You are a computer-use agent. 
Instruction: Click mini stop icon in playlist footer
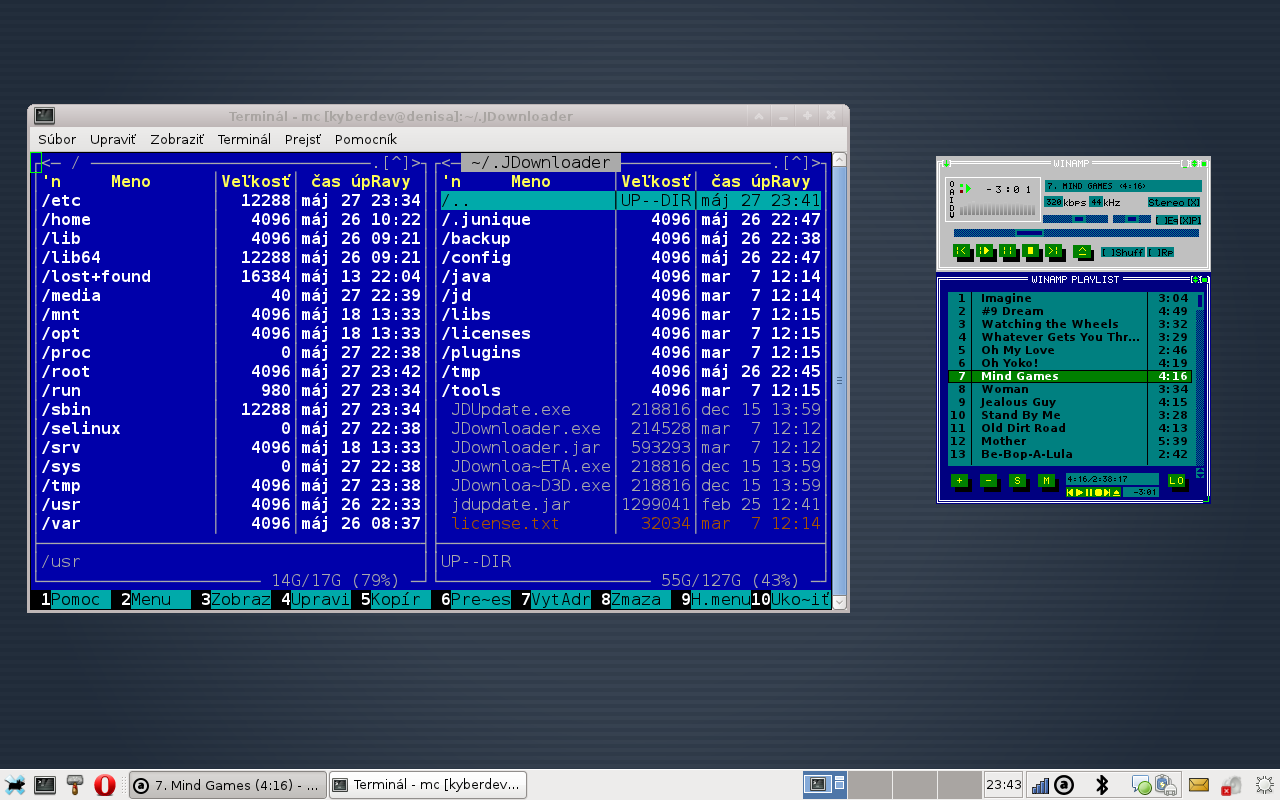point(1098,492)
